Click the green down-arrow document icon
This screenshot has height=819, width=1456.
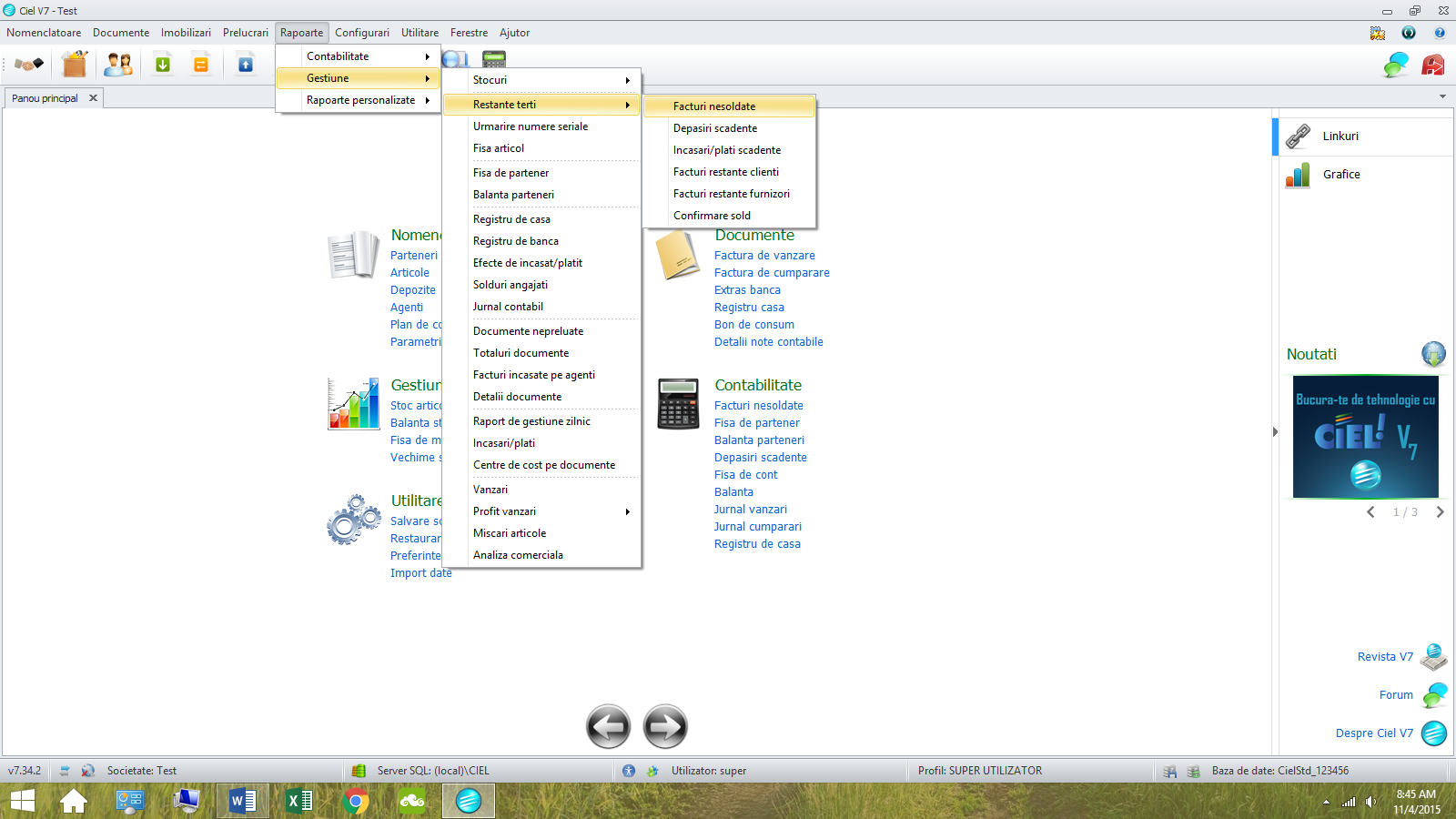coord(163,65)
